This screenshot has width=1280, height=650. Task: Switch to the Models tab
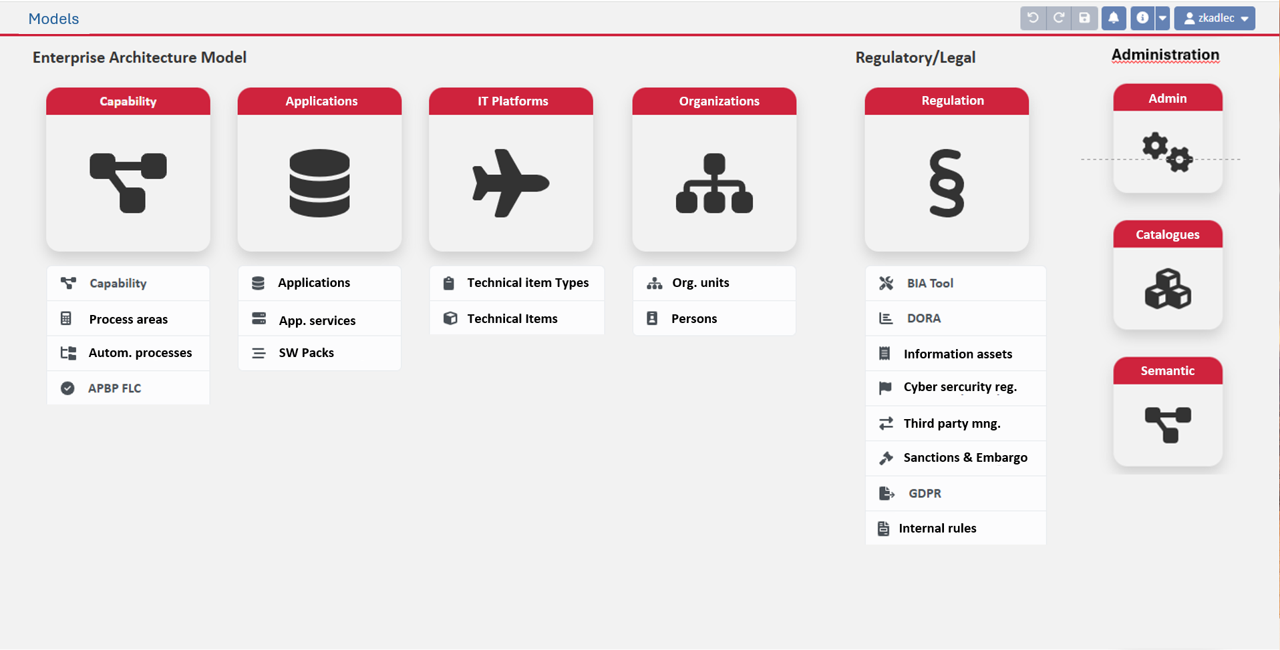tap(54, 18)
